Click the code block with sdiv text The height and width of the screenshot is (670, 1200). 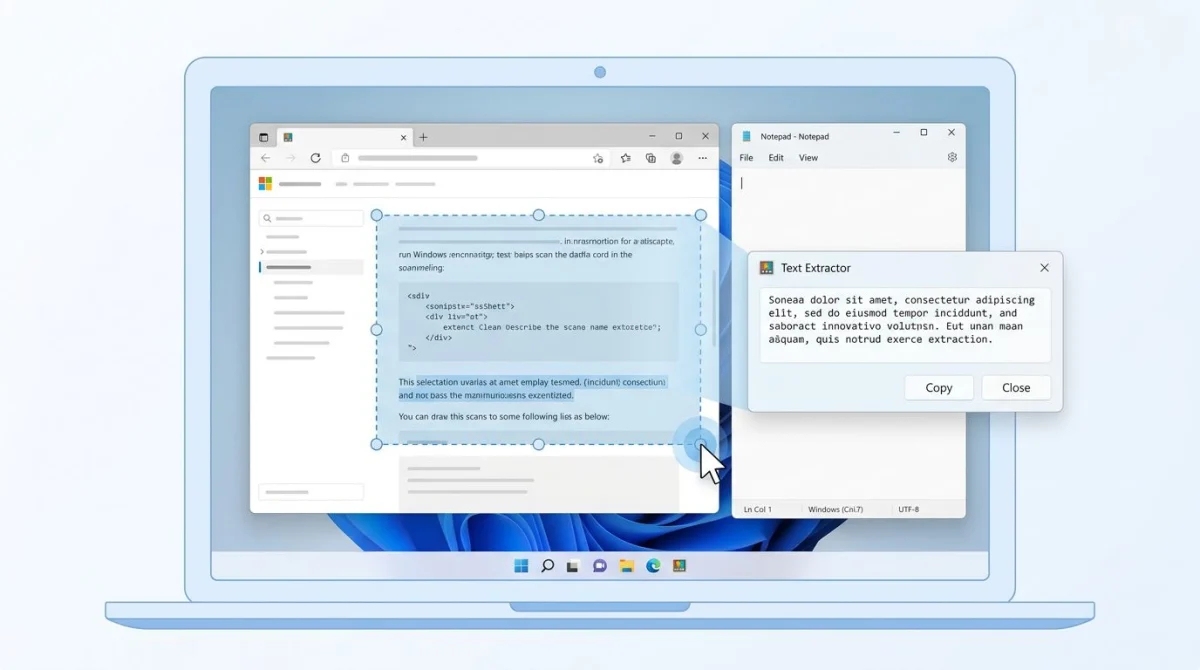click(x=538, y=321)
